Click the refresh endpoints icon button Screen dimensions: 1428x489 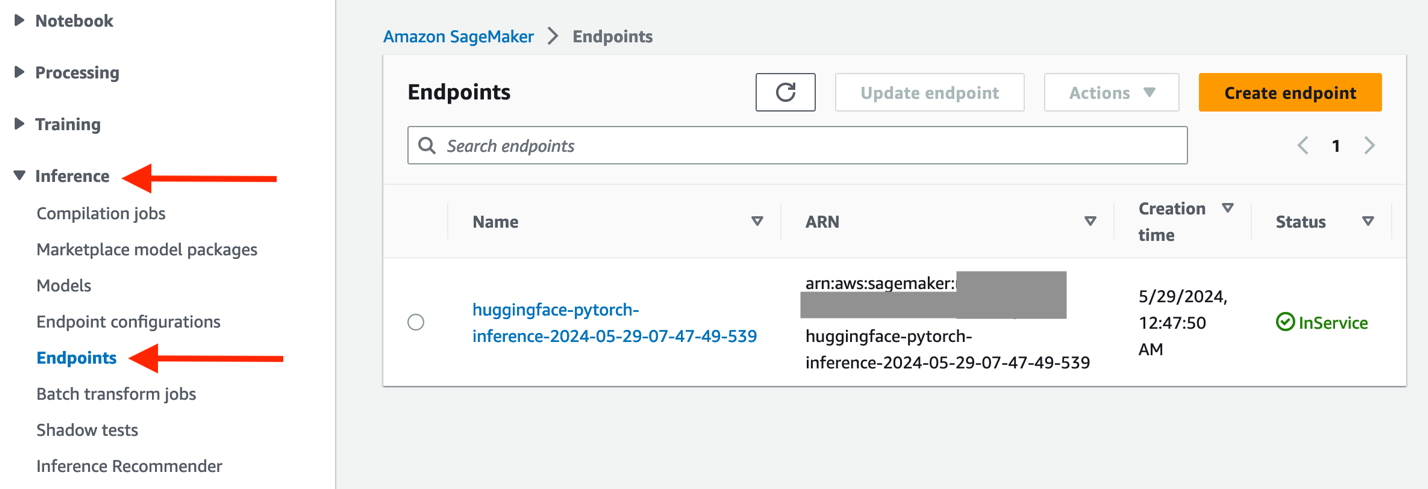click(x=785, y=92)
